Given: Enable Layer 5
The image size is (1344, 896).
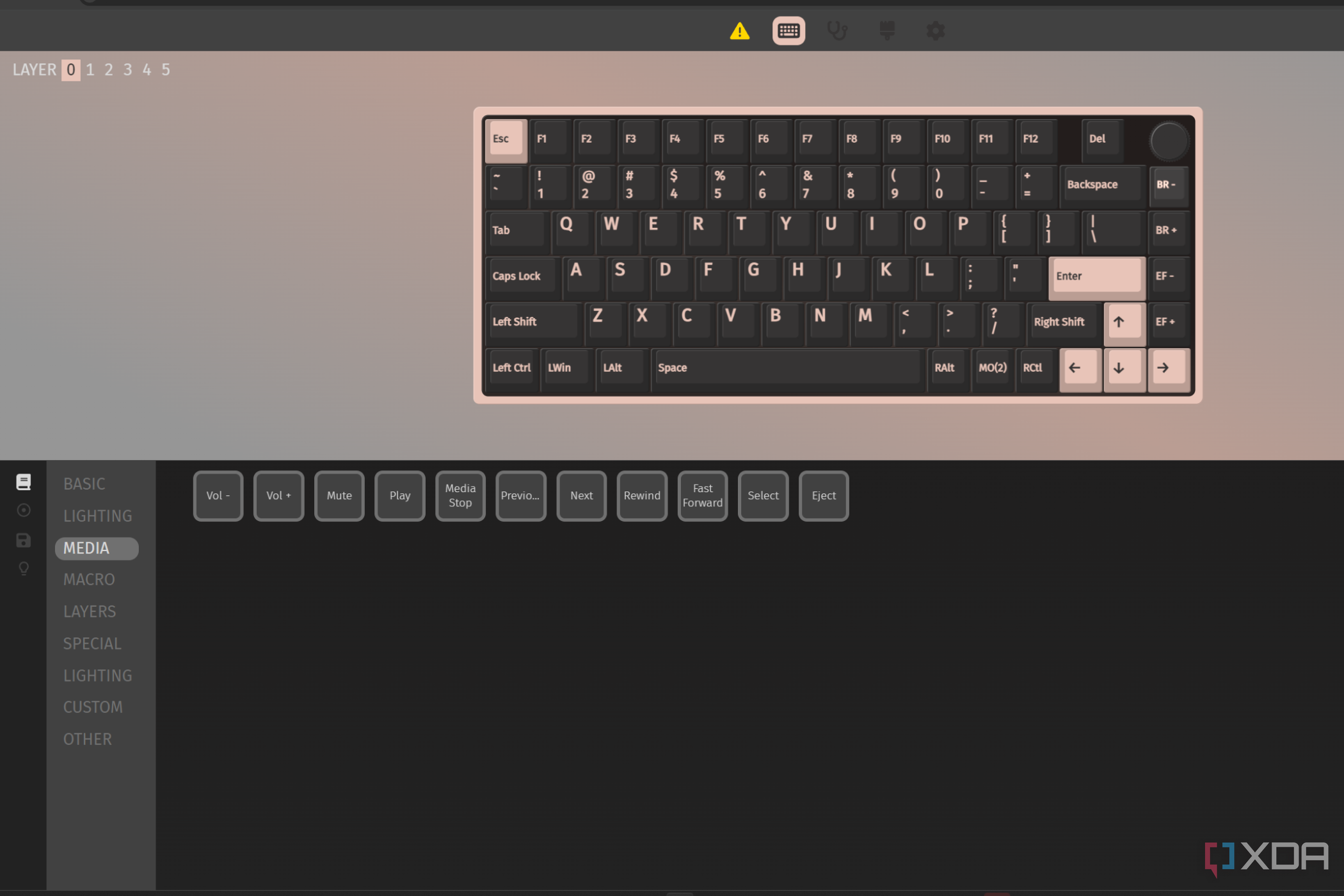Looking at the screenshot, I should [x=165, y=69].
